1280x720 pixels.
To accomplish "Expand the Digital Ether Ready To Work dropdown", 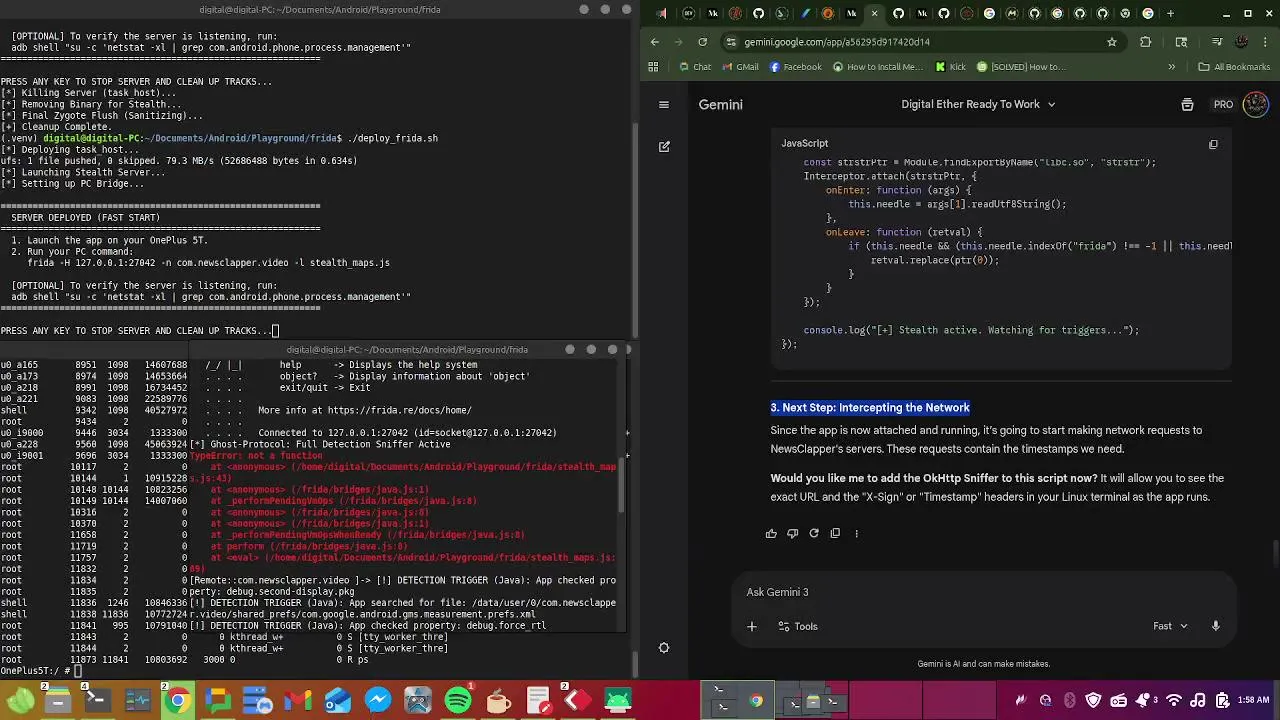I will tap(978, 104).
